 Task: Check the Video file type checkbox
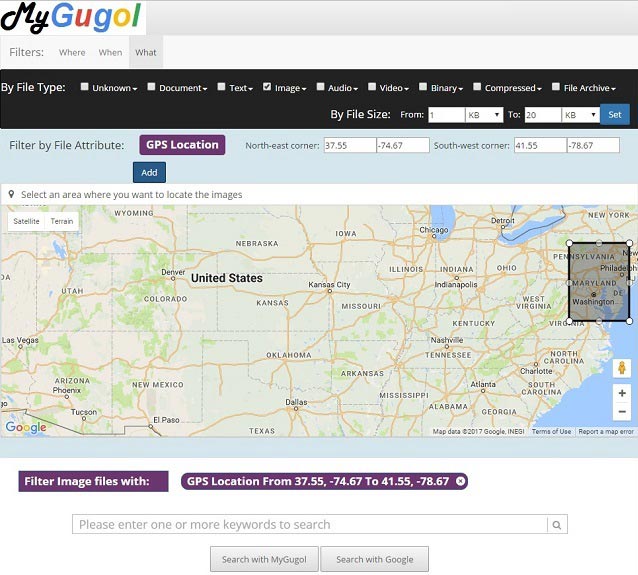[372, 87]
